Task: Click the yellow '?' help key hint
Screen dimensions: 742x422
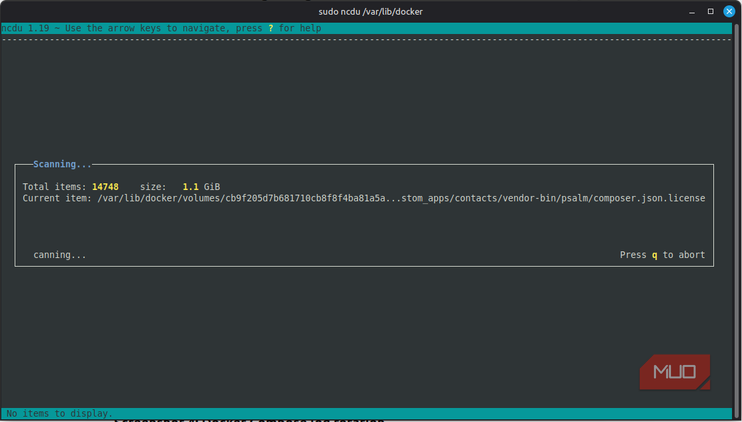Action: pyautogui.click(x=271, y=28)
